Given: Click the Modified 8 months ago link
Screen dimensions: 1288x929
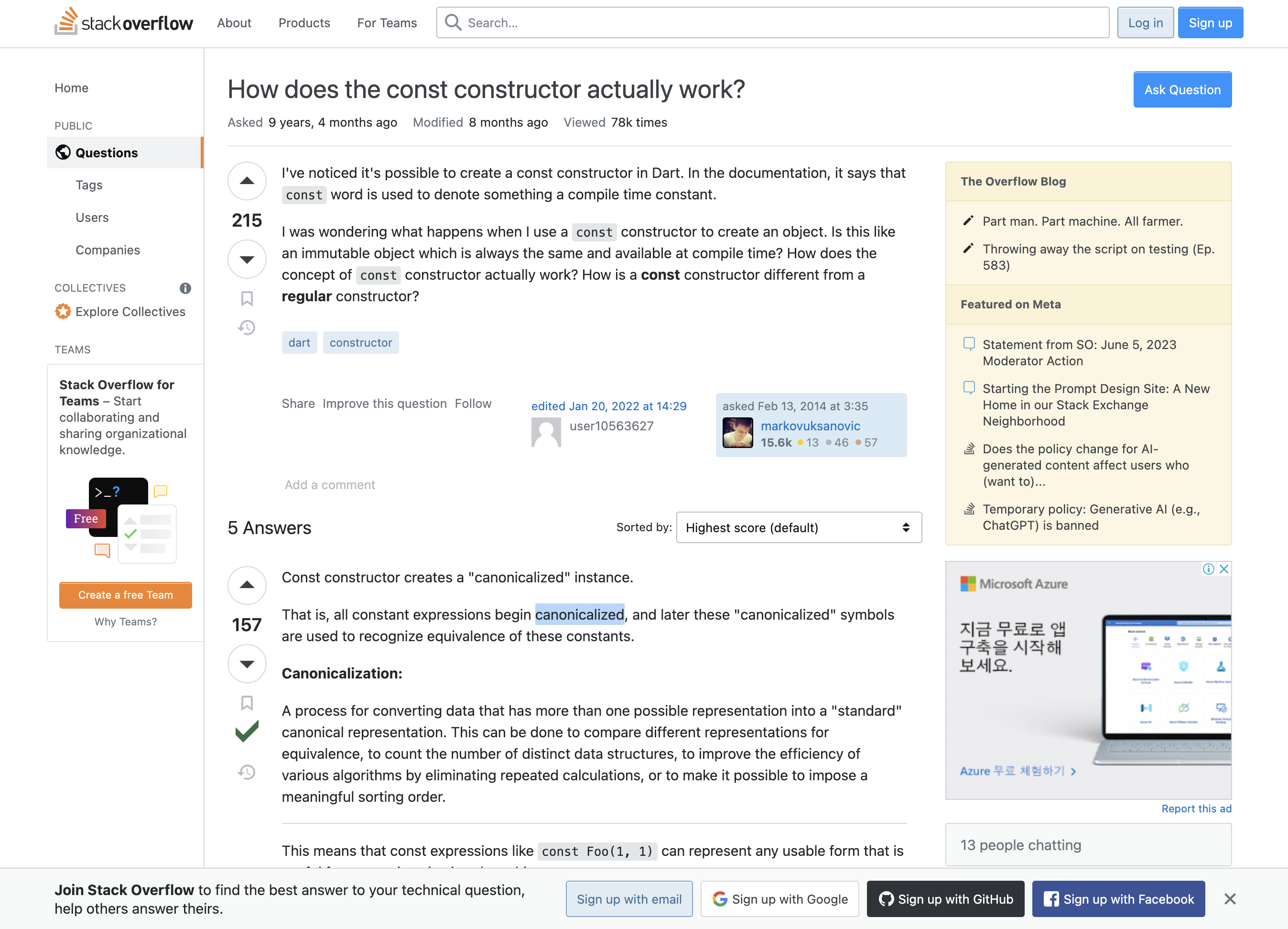Looking at the screenshot, I should pos(480,122).
